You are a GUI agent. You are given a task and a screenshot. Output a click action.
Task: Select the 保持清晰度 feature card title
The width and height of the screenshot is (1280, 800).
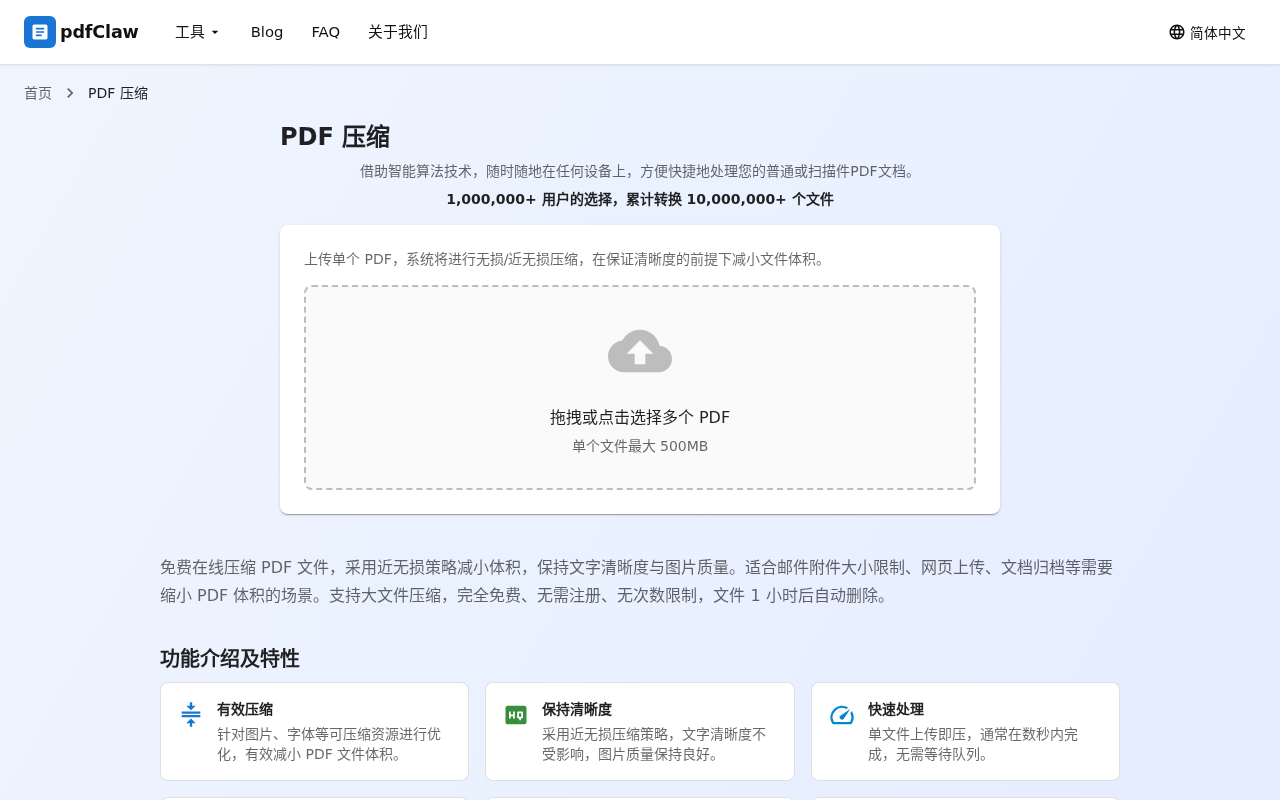pyautogui.click(x=577, y=709)
